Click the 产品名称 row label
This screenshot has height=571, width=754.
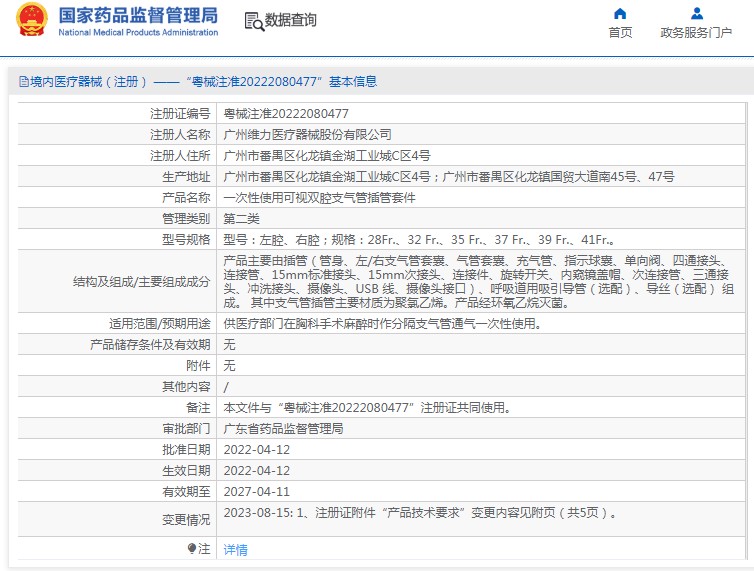click(x=186, y=198)
